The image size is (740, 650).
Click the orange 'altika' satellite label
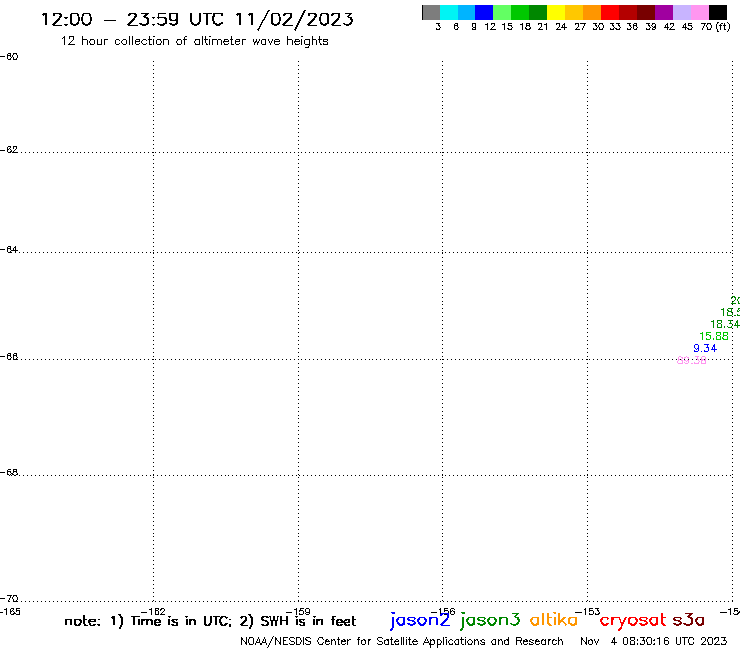pyautogui.click(x=554, y=620)
